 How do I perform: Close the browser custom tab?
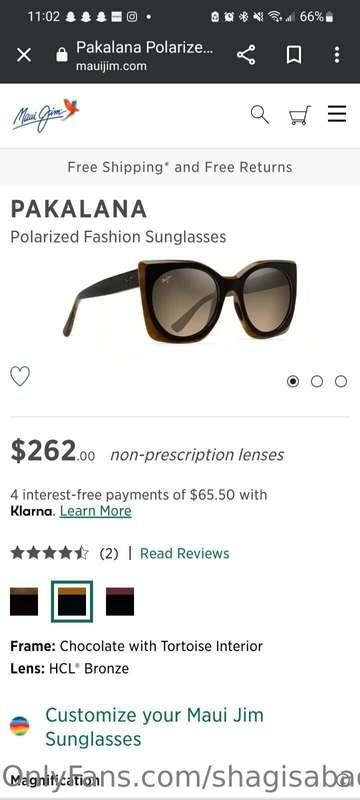click(x=24, y=55)
